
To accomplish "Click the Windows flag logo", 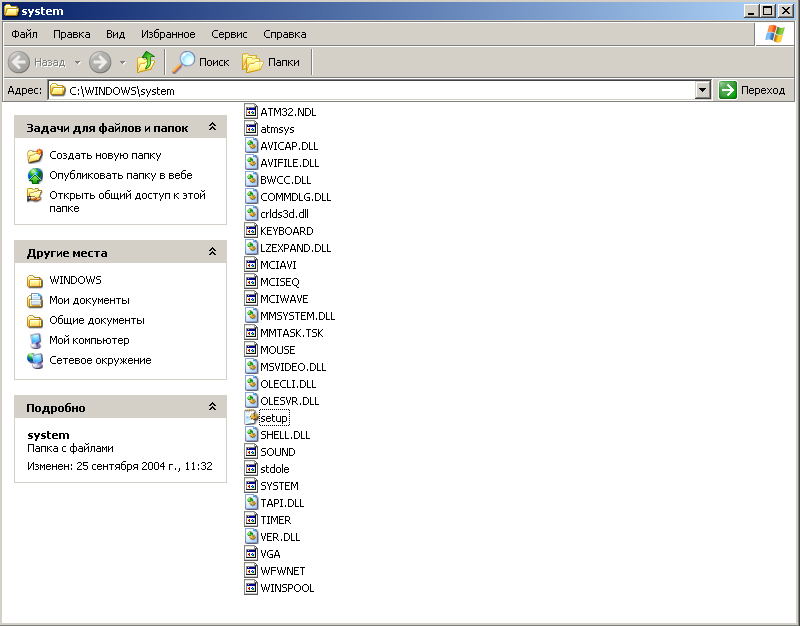I will point(774,34).
